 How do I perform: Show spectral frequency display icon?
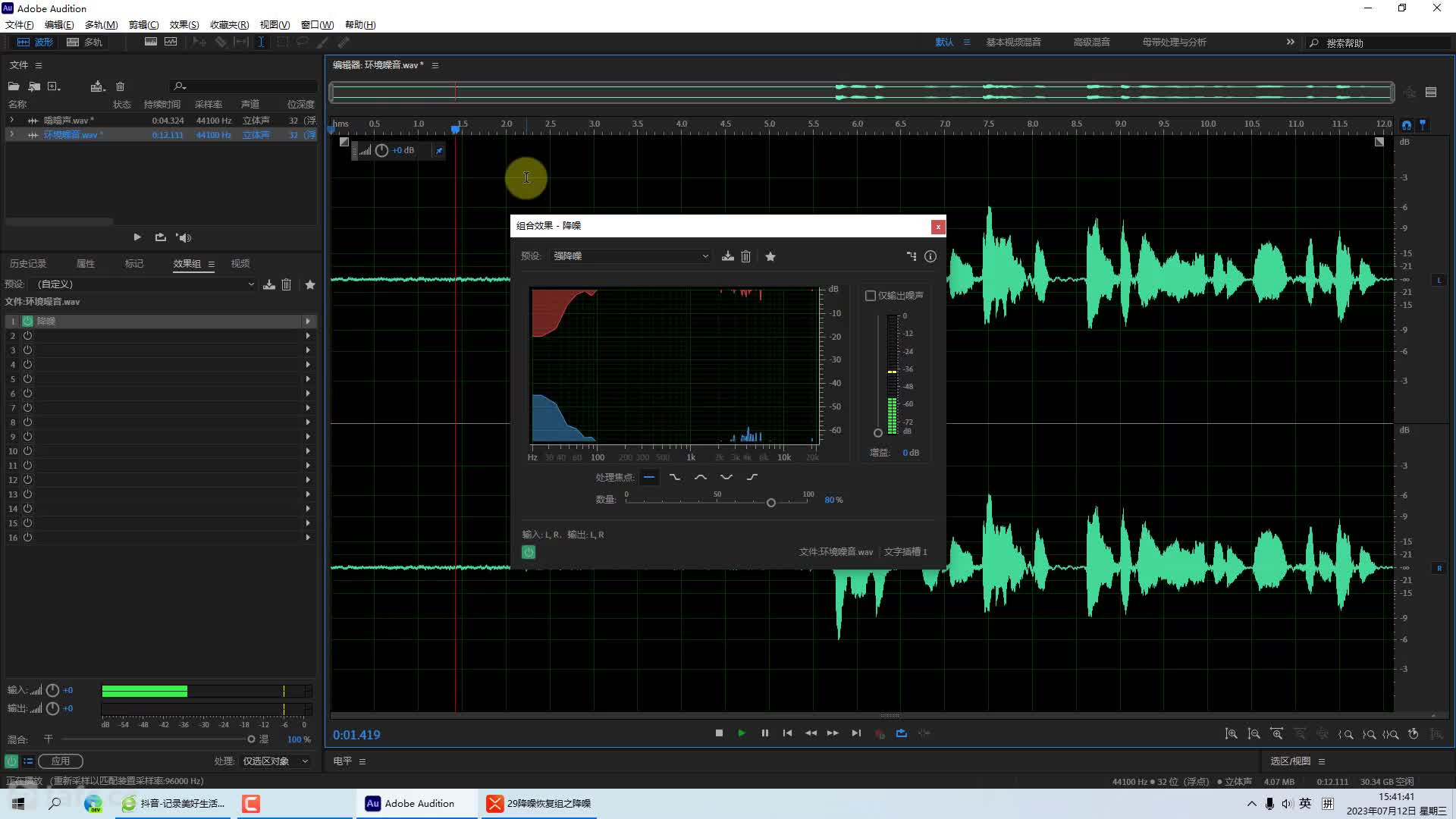click(151, 42)
